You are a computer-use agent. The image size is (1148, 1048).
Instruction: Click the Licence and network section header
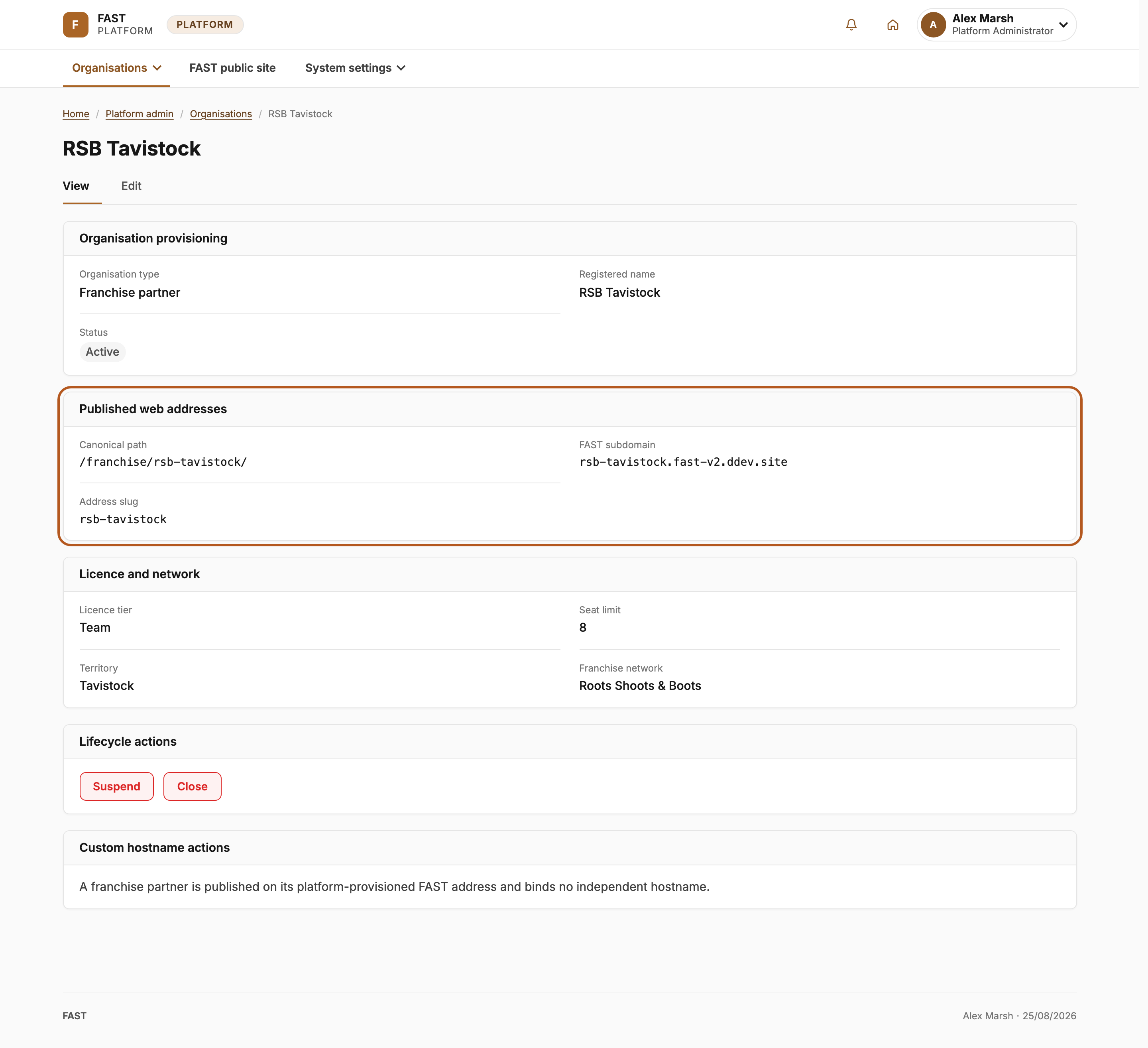click(570, 574)
